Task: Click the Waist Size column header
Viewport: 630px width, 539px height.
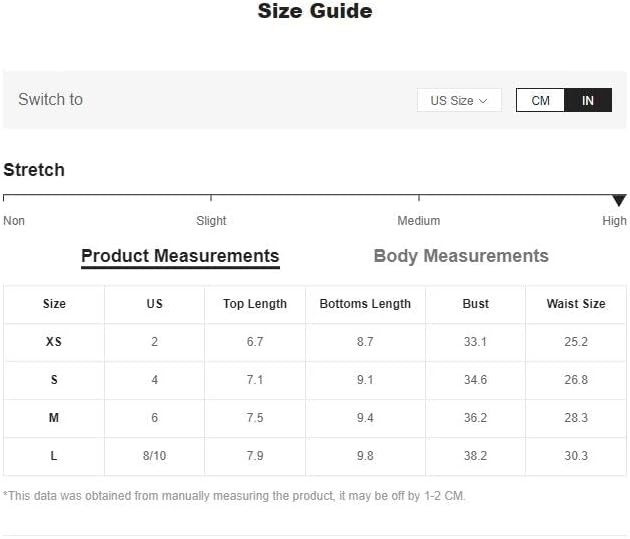Action: (576, 304)
